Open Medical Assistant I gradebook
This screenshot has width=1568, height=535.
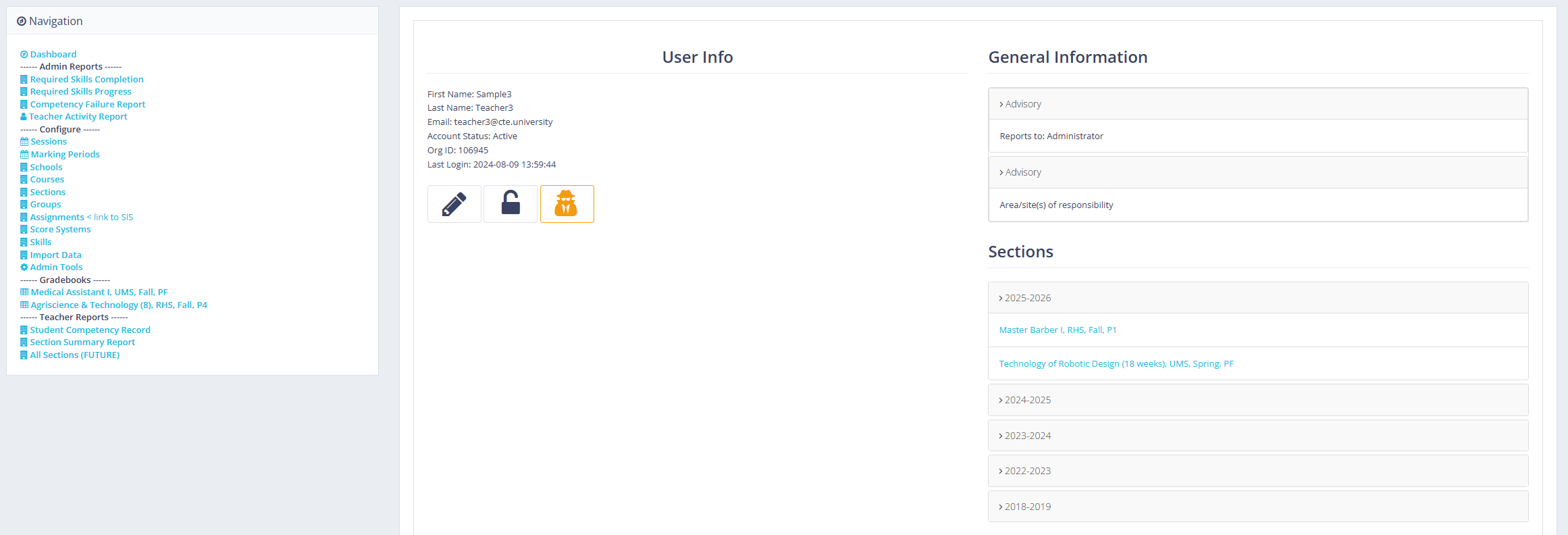(99, 292)
